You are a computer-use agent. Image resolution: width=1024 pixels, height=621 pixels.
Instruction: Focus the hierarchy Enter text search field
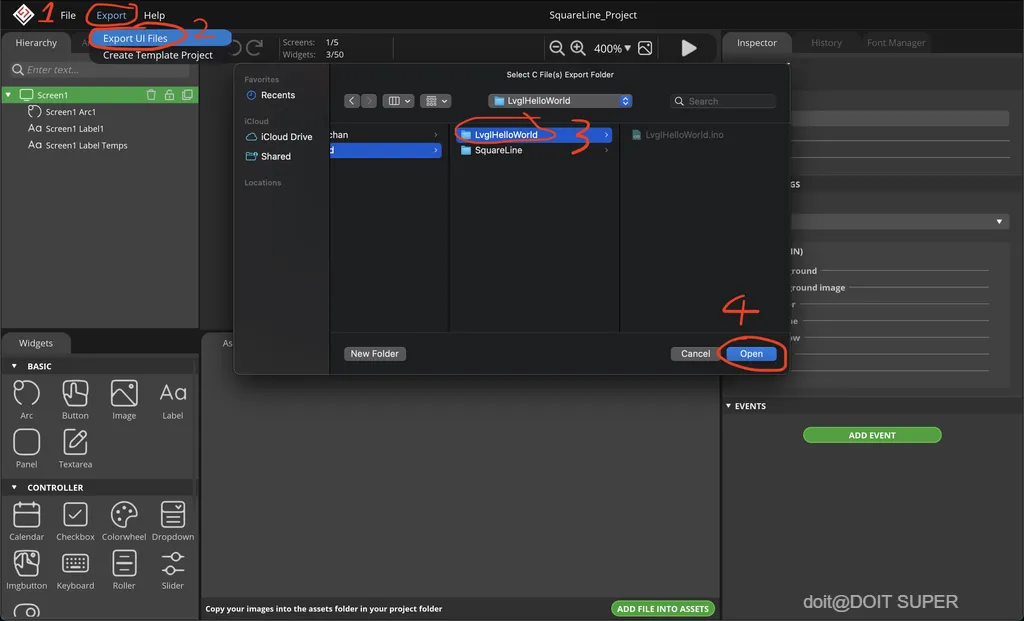tap(100, 69)
